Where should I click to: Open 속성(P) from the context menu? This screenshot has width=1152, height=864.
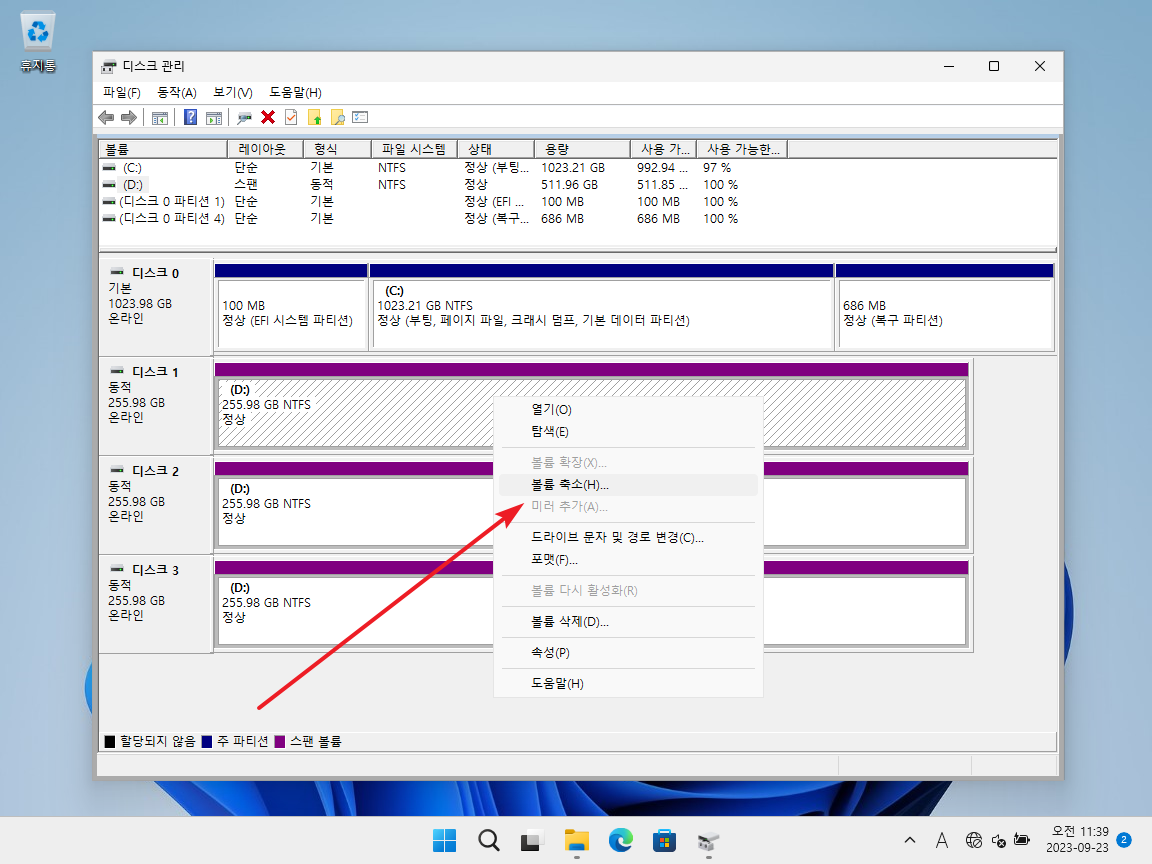[x=628, y=653]
